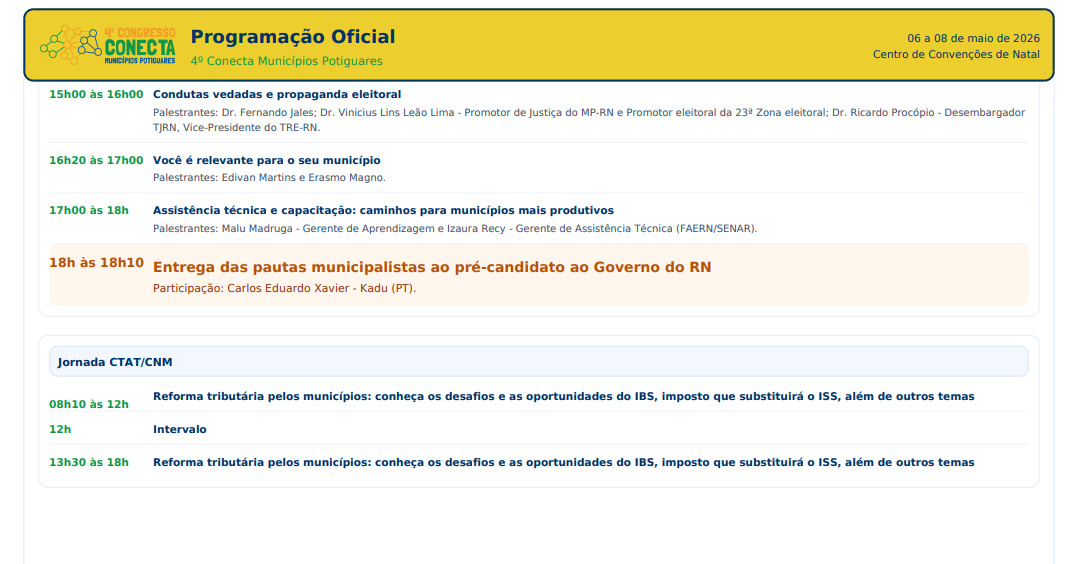Select the 'Intervalo' entry
Viewport: 1078px width, 564px height.
(179, 429)
